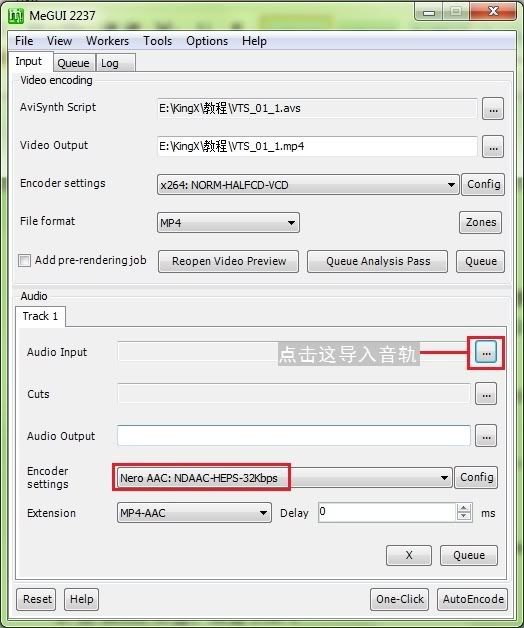Open the Zones button

(x=480, y=222)
